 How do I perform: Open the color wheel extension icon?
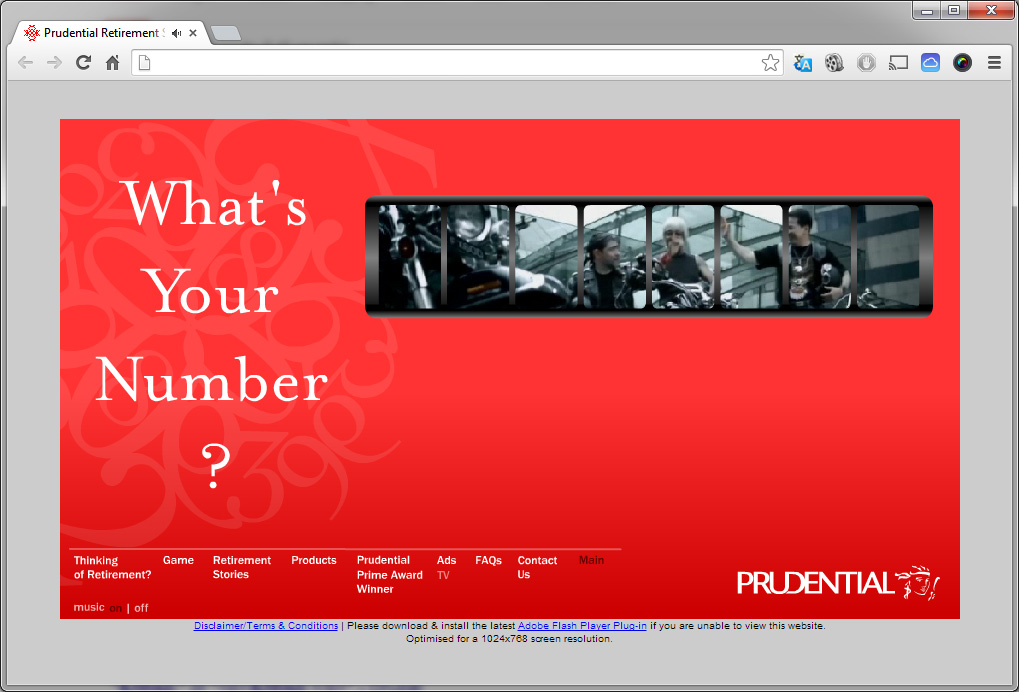click(x=962, y=63)
